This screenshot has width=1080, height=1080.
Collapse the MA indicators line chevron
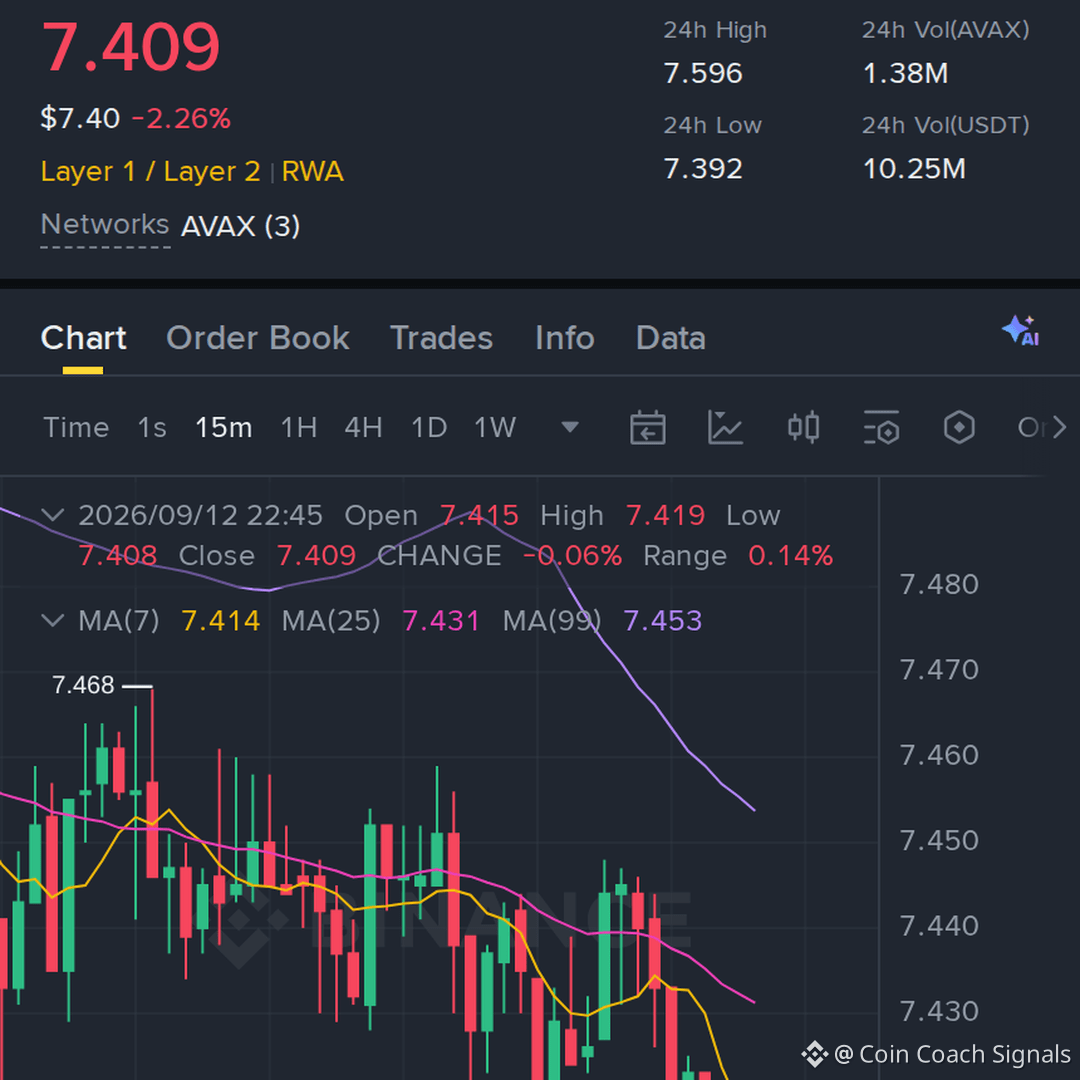tap(53, 621)
